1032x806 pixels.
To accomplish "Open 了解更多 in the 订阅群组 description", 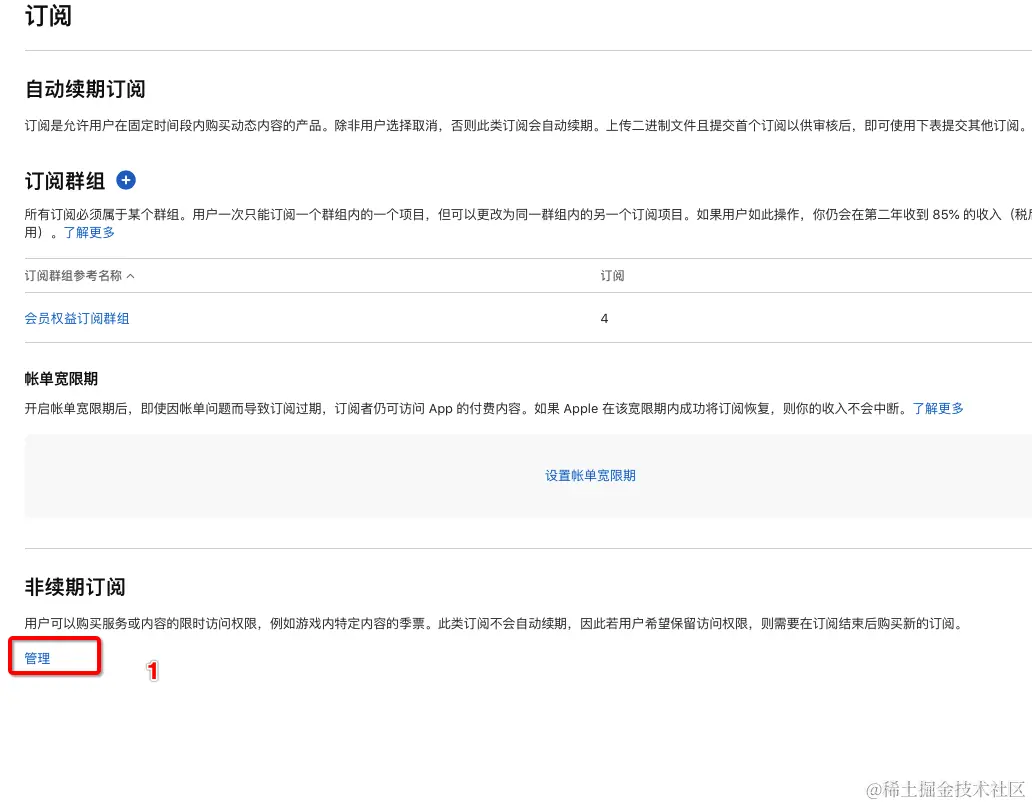I will (89, 232).
